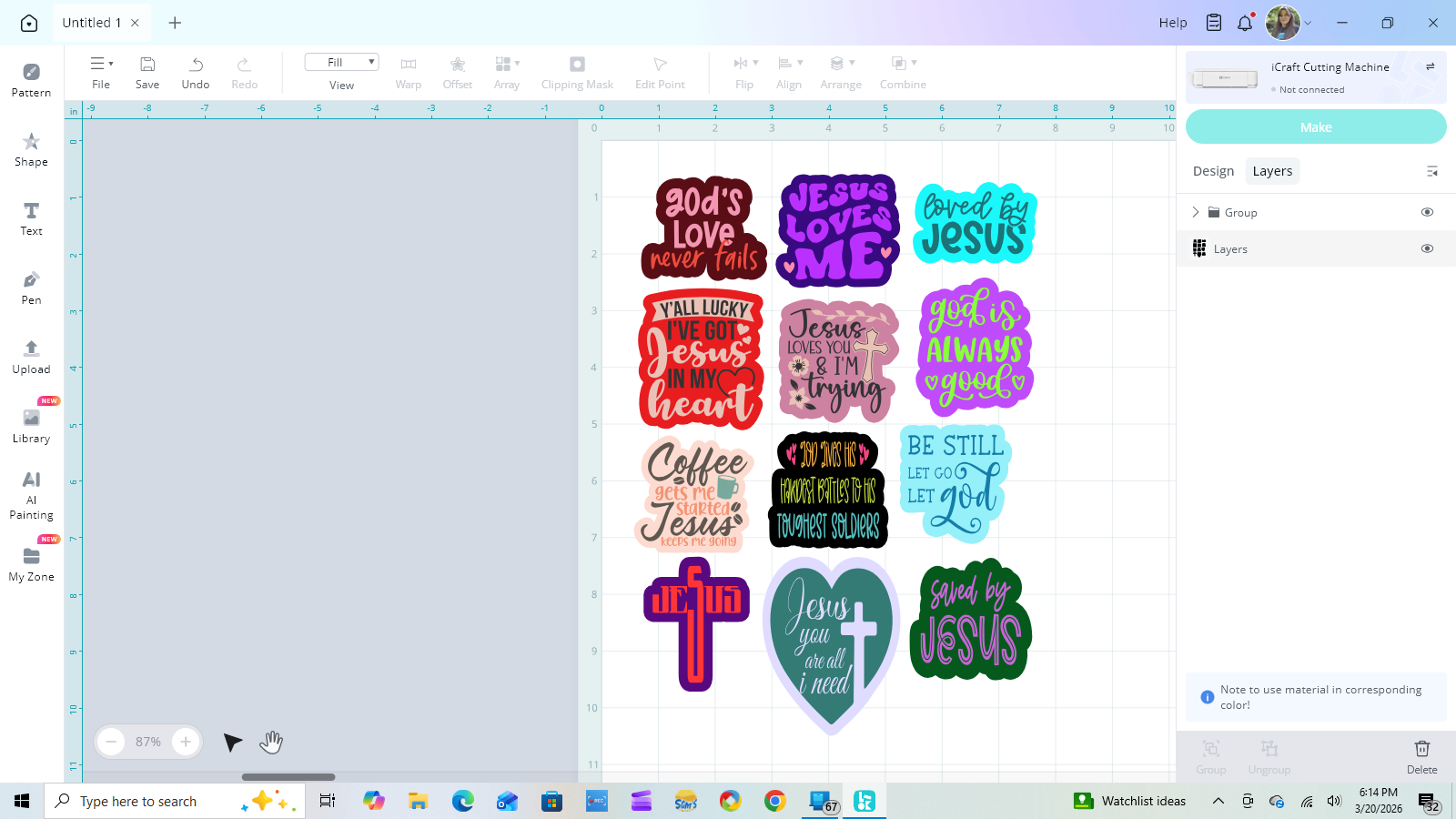Open the File menu dropdown
This screenshot has width=1456, height=819.
point(101,65)
